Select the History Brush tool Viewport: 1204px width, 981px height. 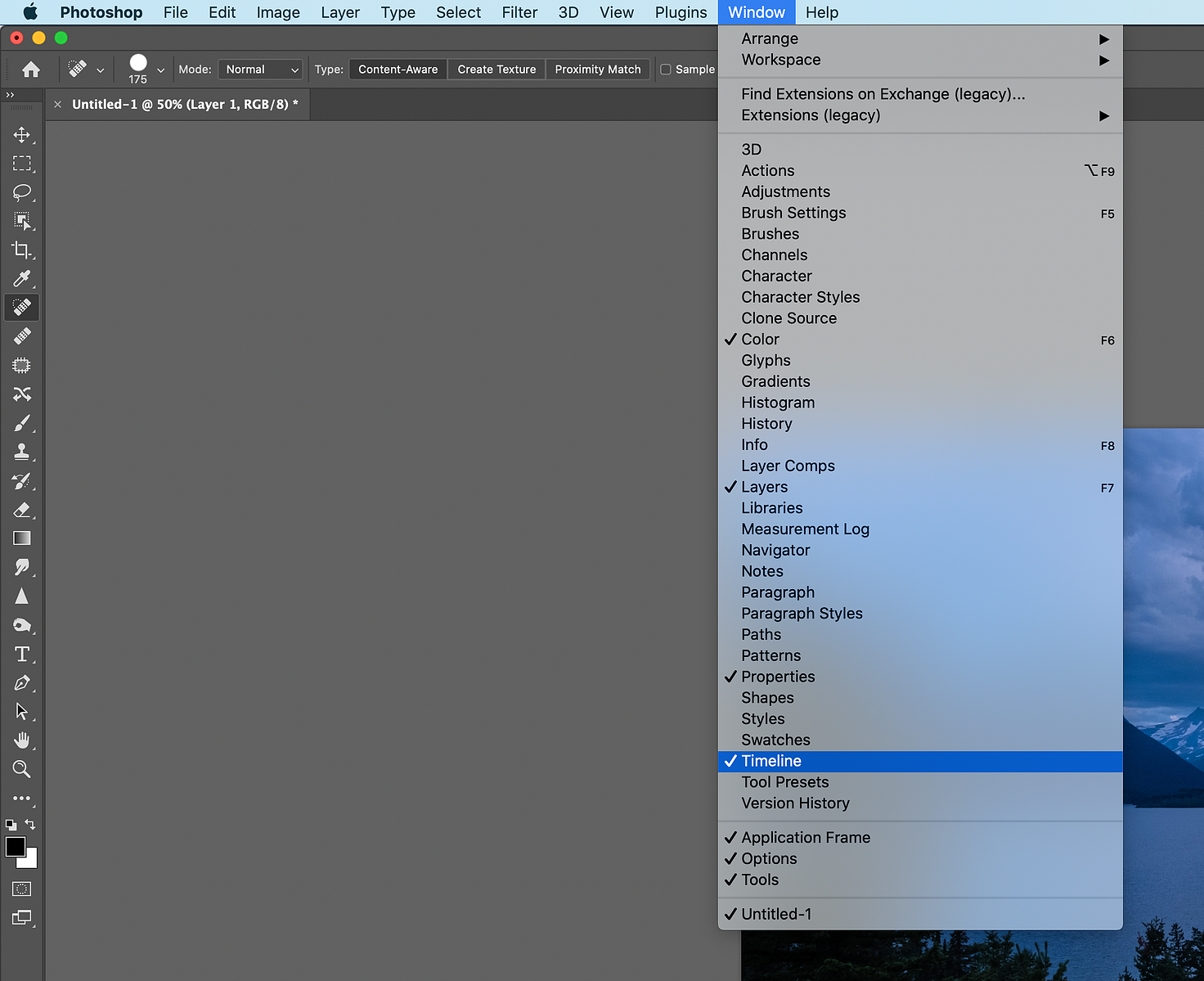pos(22,481)
